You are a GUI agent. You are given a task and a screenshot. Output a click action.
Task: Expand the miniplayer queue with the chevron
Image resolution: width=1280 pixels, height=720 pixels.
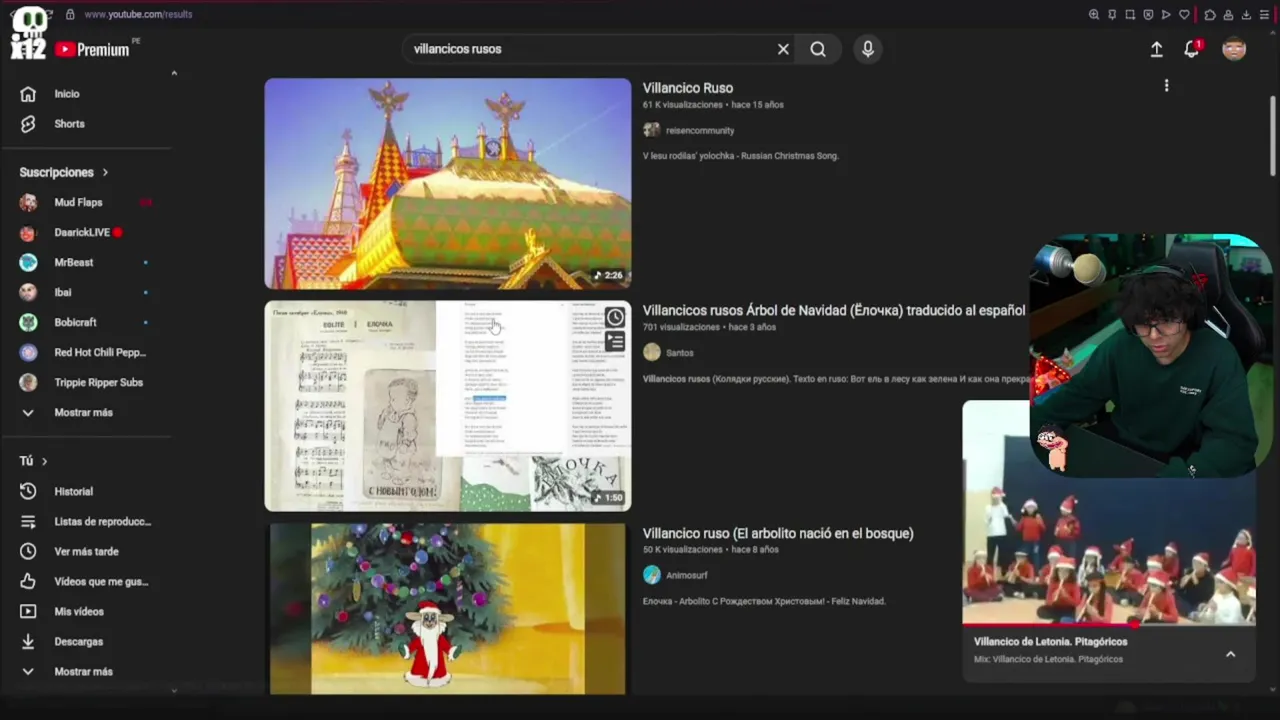[1231, 654]
